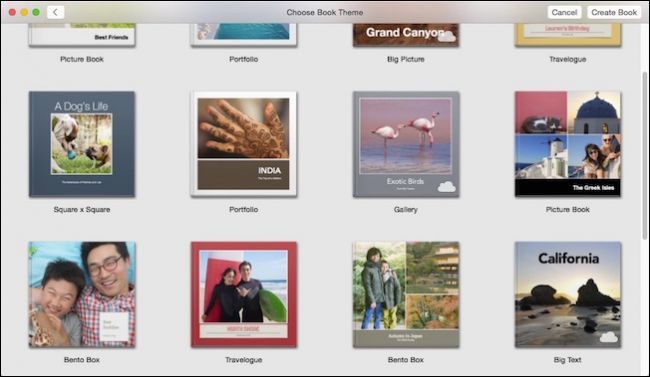Select the A Dog's Life Square x Square theme
Image resolution: width=650 pixels, height=377 pixels.
pos(82,144)
